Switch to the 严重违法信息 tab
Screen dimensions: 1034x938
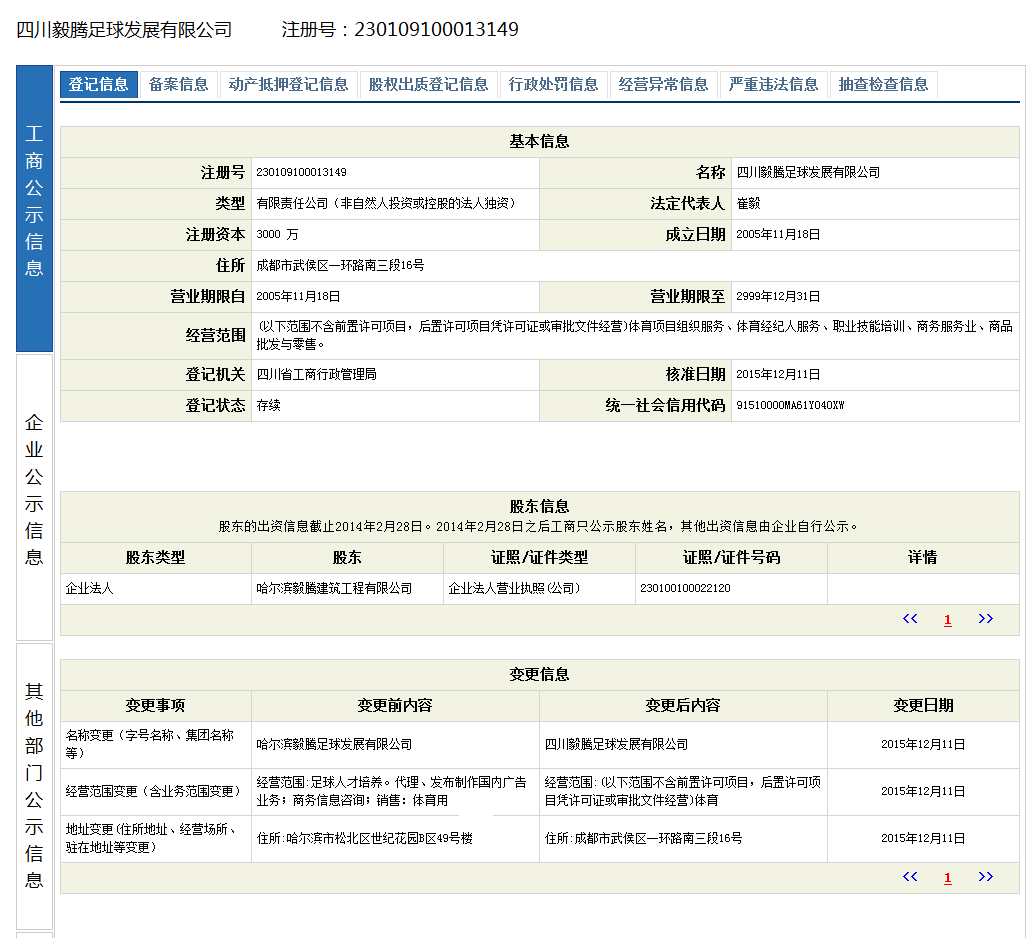(774, 84)
